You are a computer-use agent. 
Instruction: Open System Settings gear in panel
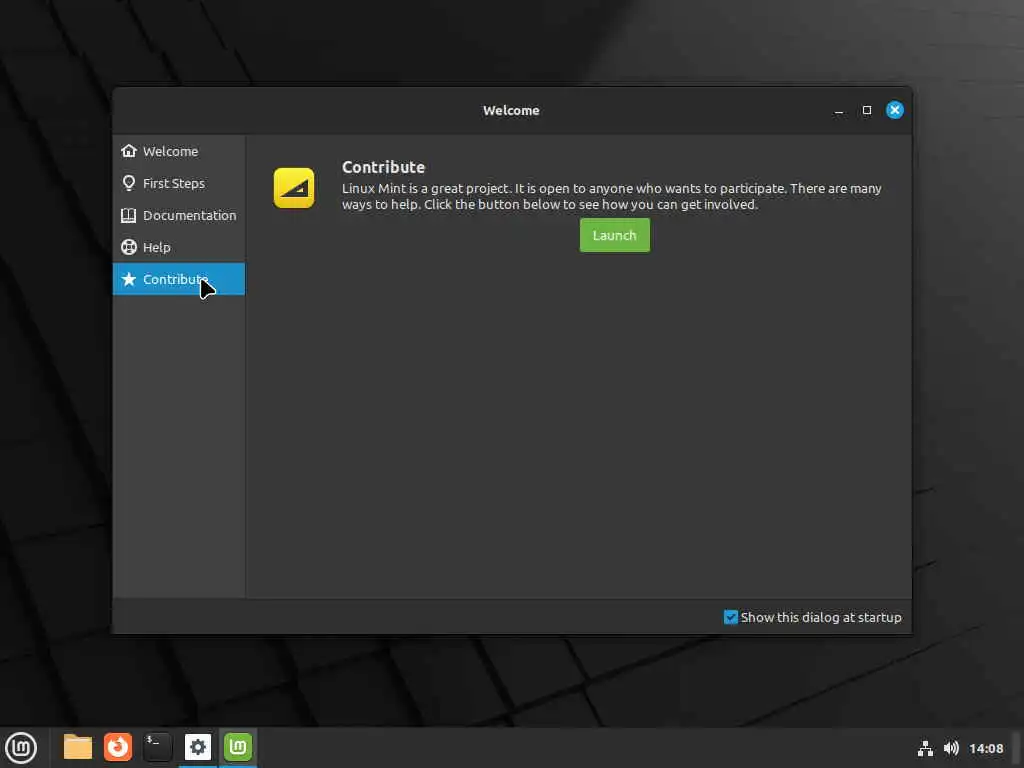198,747
